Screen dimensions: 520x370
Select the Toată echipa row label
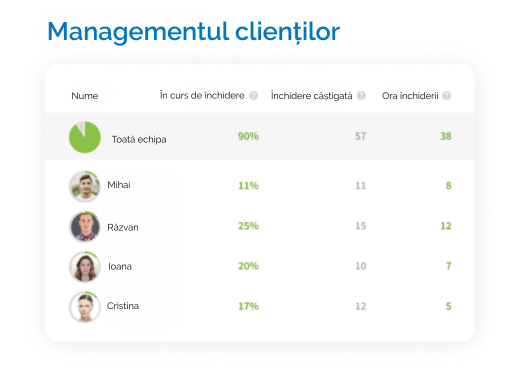click(139, 139)
